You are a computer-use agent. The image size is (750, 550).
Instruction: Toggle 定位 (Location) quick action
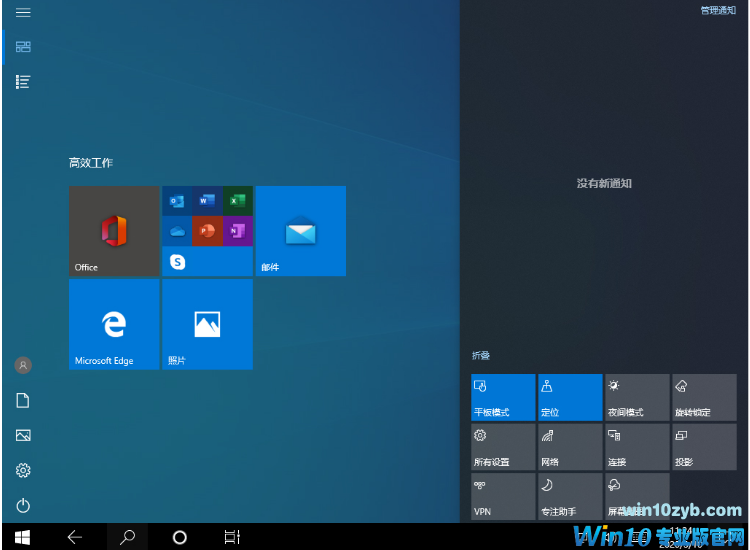(570, 398)
